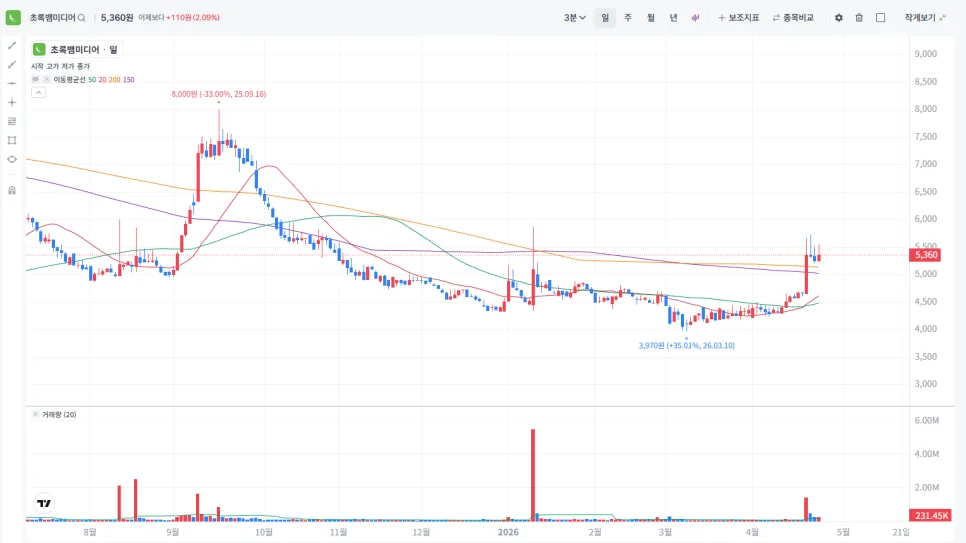
Task: Click the 4월 label on time axis
Action: pos(752,532)
